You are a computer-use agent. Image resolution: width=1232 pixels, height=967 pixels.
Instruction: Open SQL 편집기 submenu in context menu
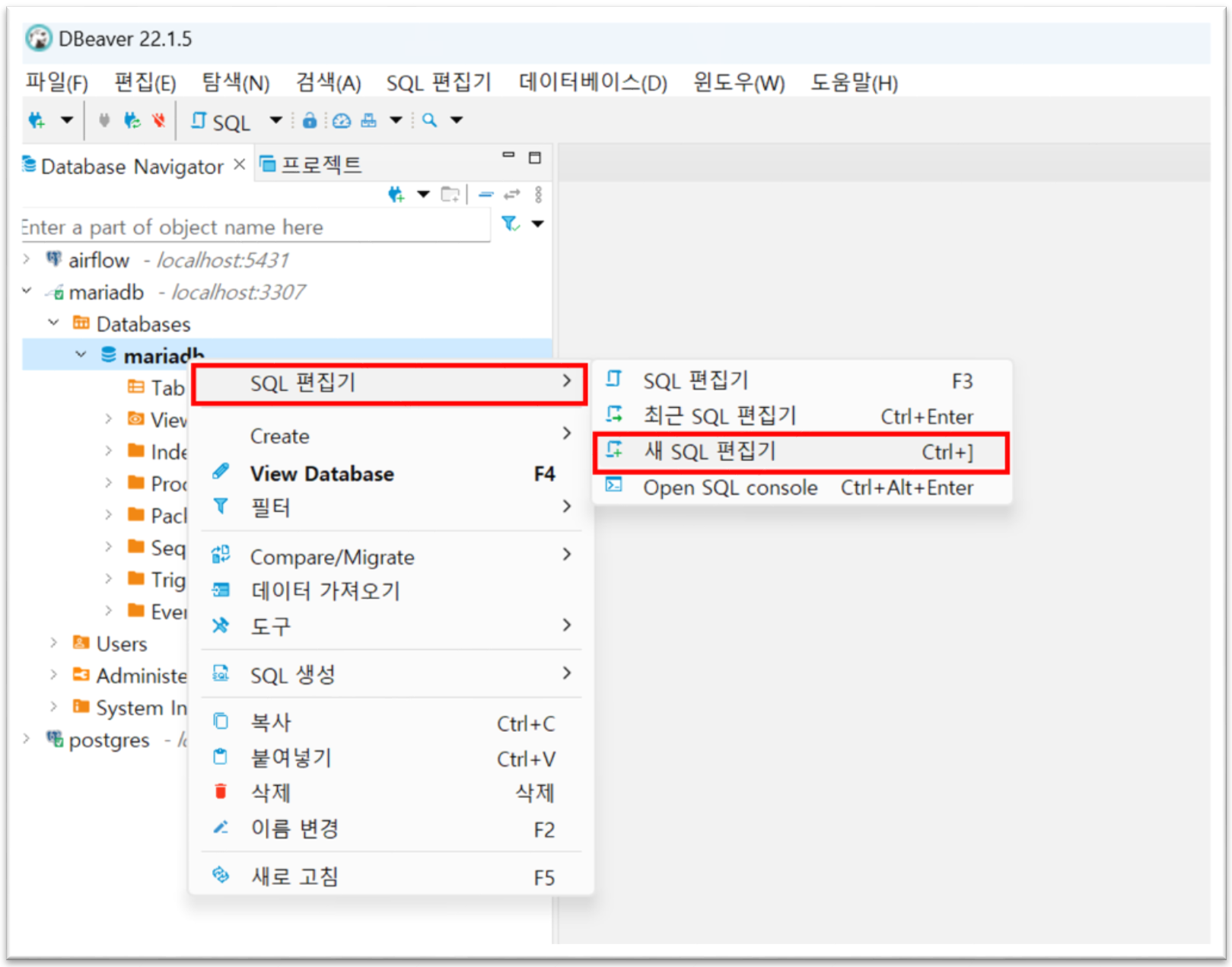pos(390,383)
